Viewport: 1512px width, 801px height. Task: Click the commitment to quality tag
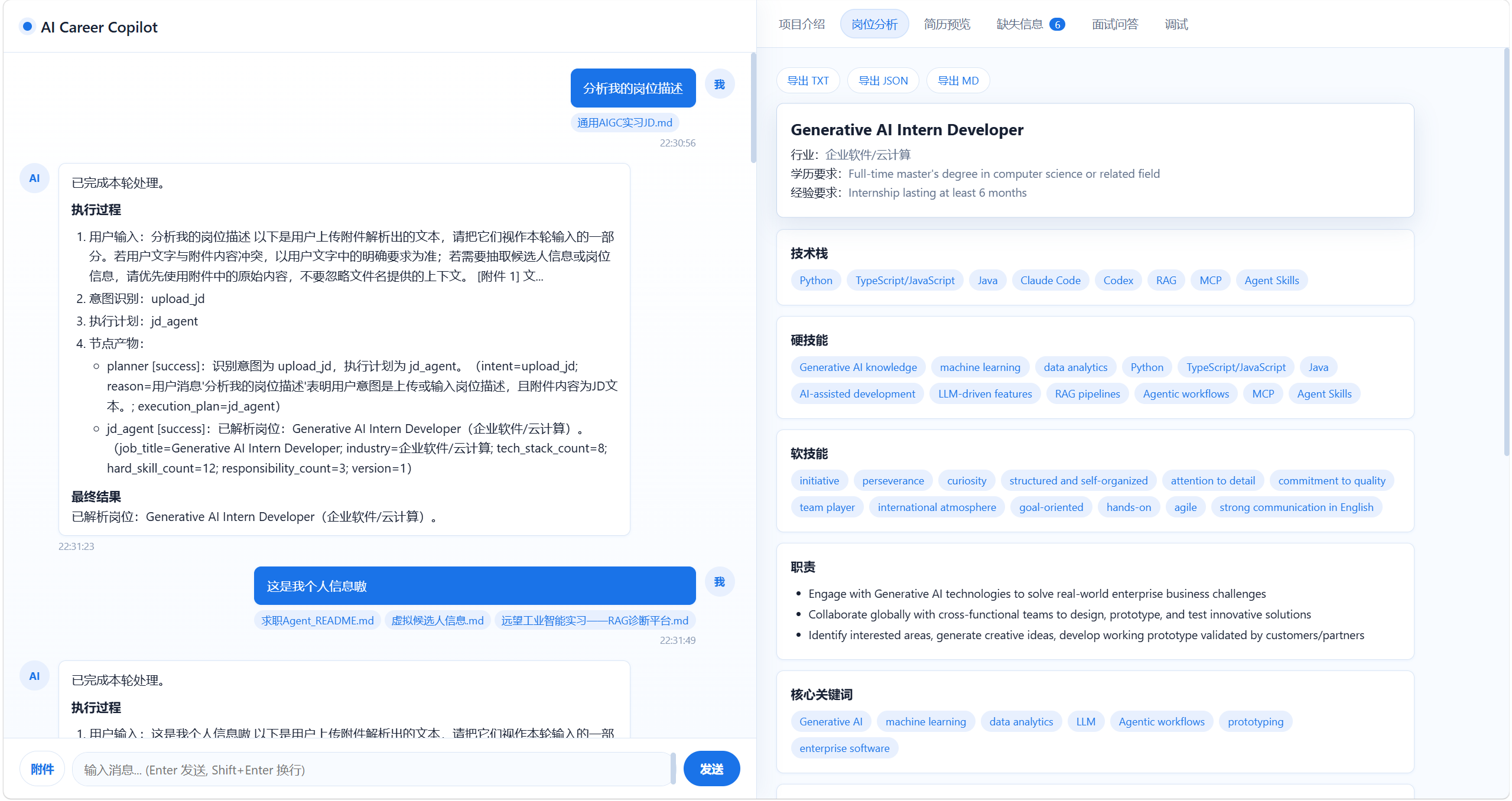pyautogui.click(x=1331, y=481)
